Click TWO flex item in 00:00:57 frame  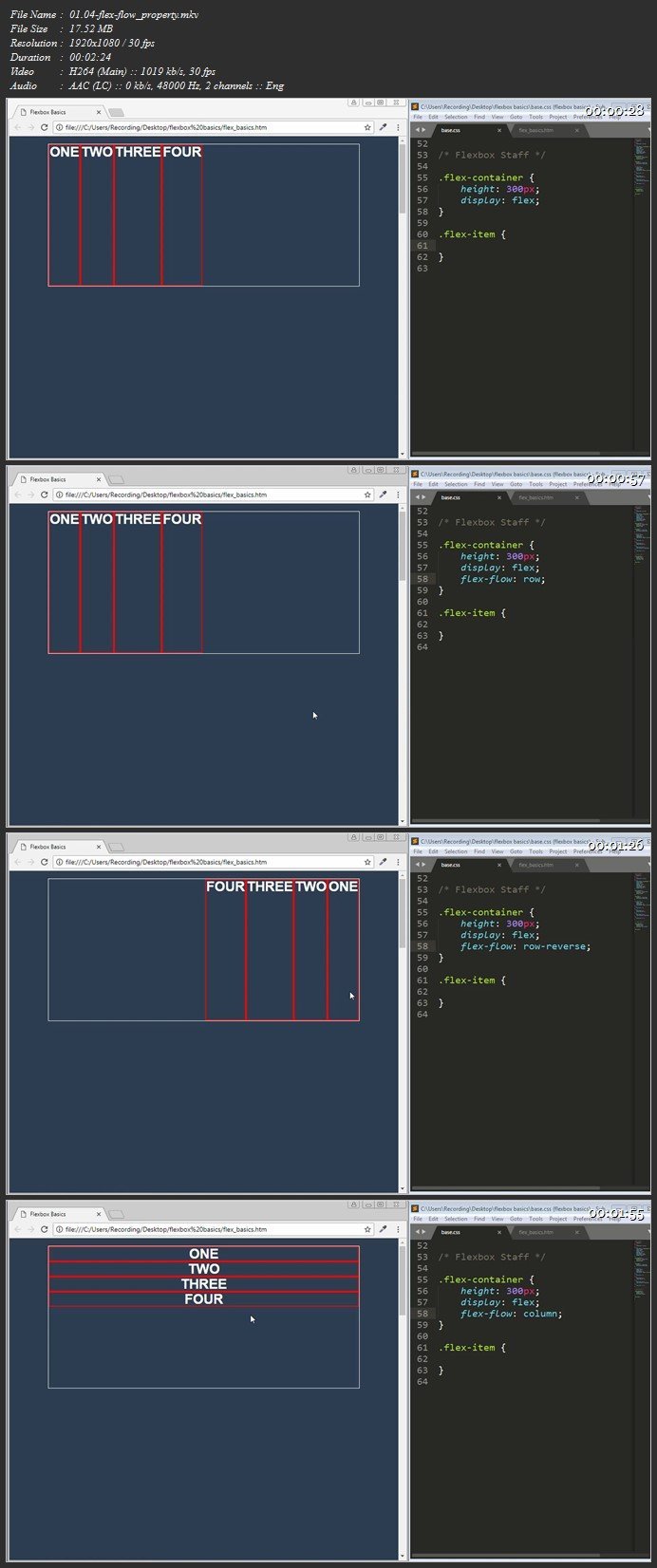(97, 582)
